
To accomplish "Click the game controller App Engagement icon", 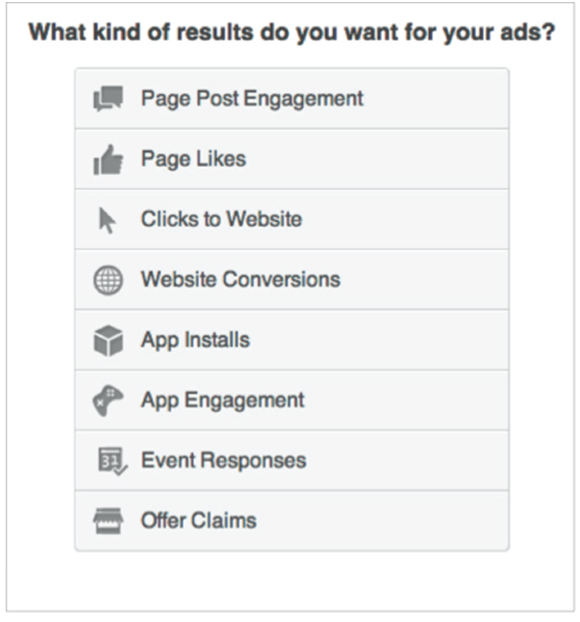I will click(108, 401).
